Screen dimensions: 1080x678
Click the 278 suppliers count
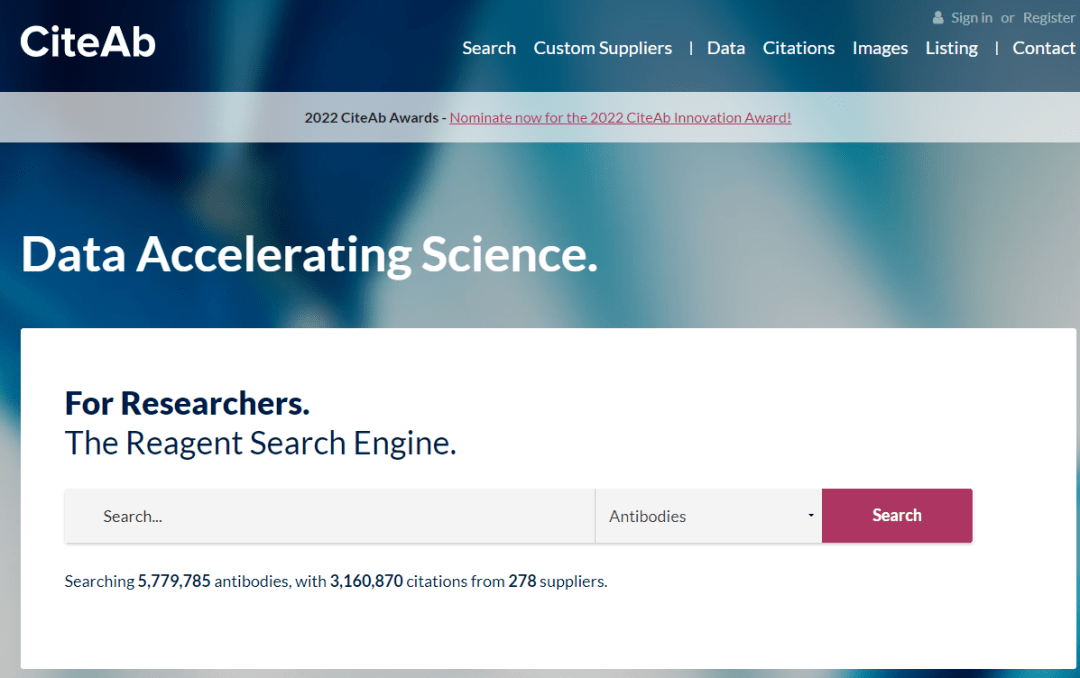pos(521,581)
